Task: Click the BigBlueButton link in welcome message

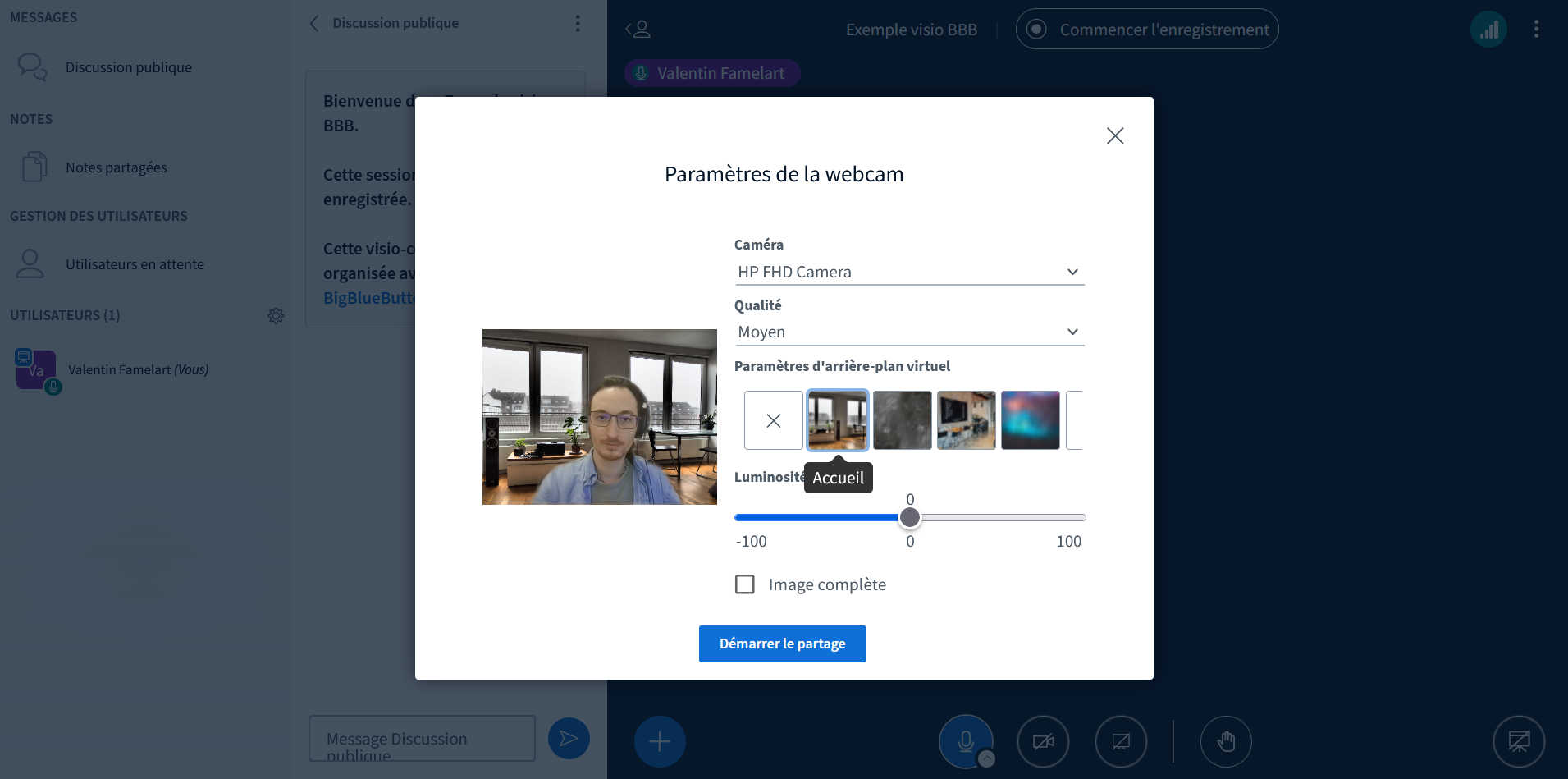Action: point(369,298)
